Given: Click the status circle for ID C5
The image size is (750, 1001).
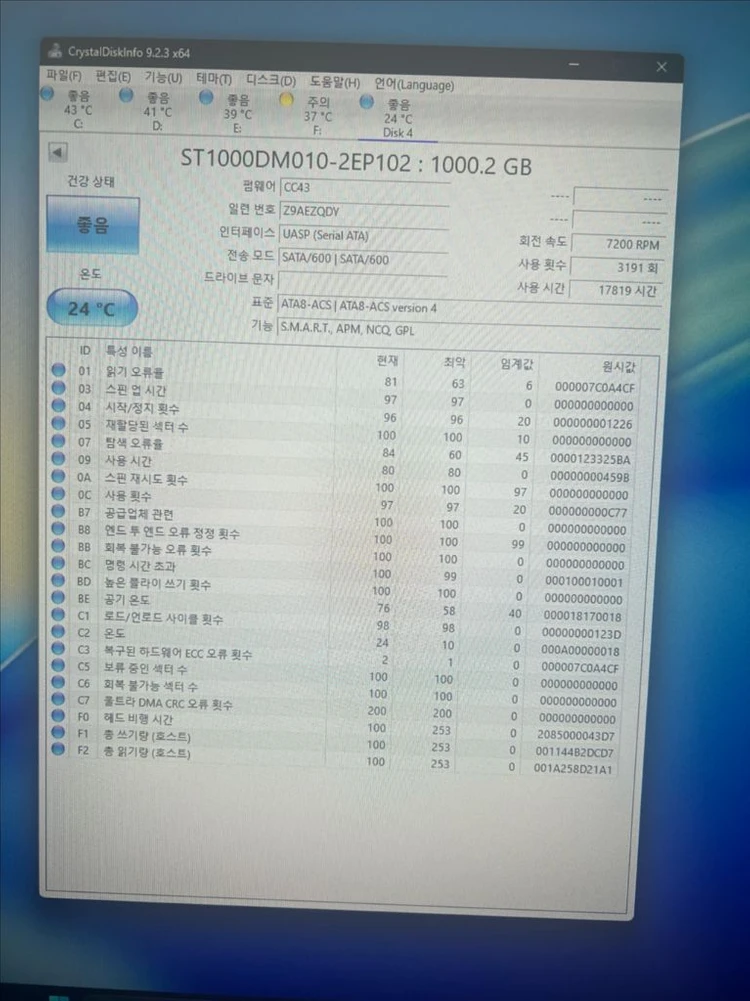Looking at the screenshot, I should (58, 665).
